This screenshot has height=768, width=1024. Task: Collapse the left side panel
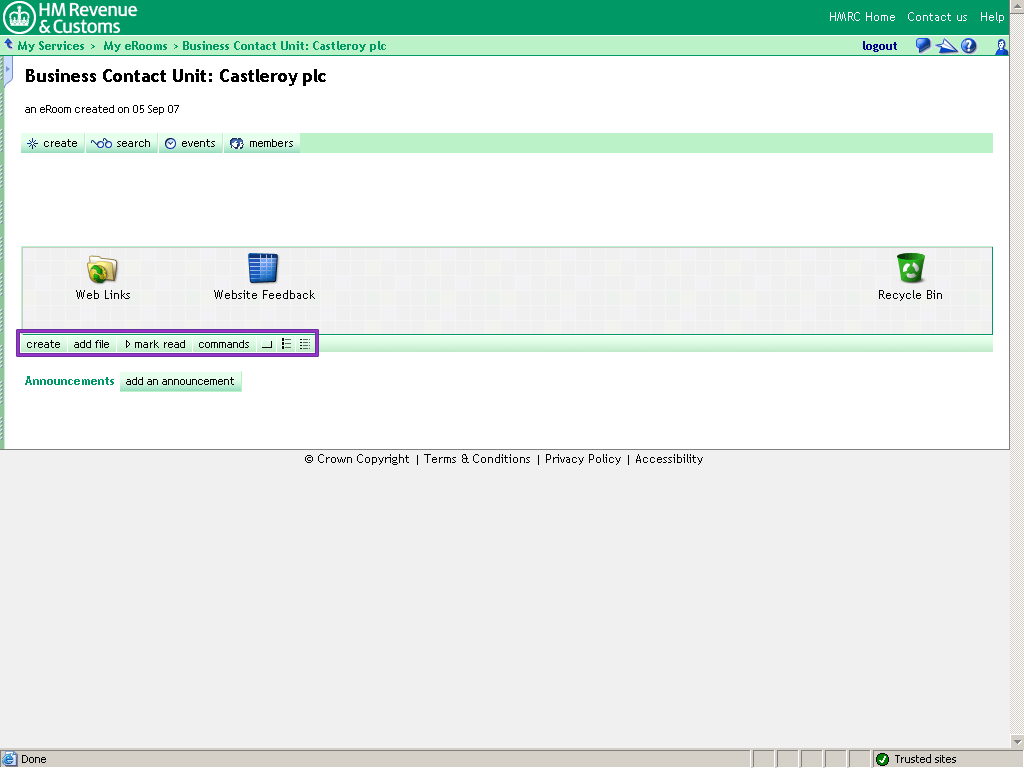[x=6, y=70]
